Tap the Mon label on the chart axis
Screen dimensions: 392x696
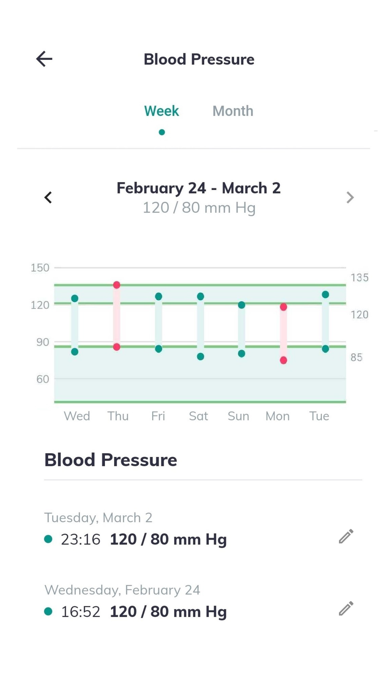click(x=277, y=416)
